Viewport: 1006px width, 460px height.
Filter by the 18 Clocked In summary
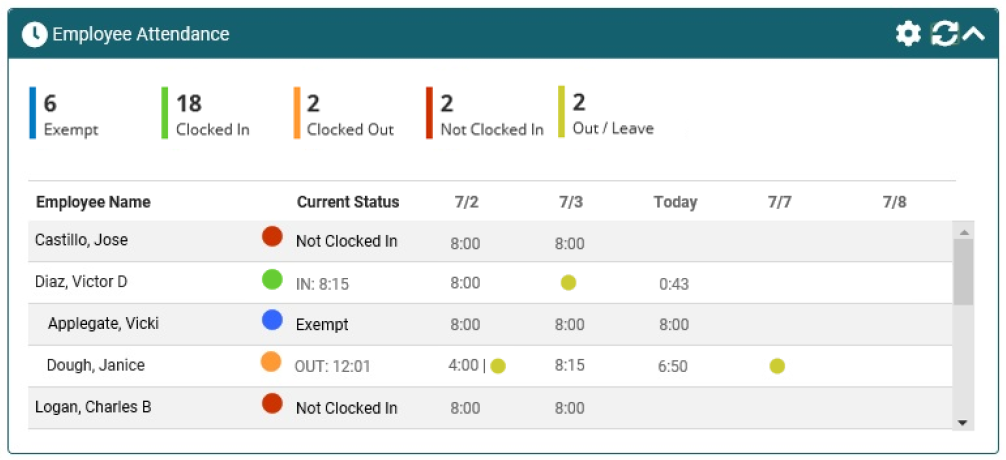[205, 113]
